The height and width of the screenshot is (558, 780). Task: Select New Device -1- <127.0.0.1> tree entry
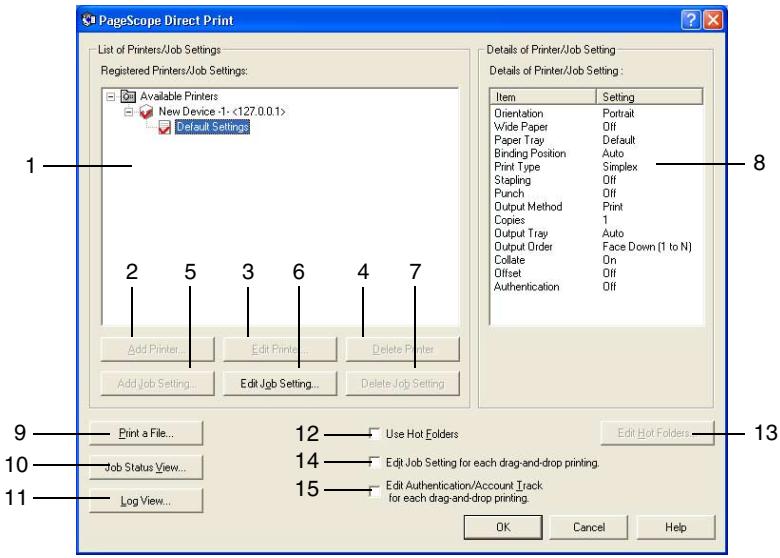(x=222, y=111)
